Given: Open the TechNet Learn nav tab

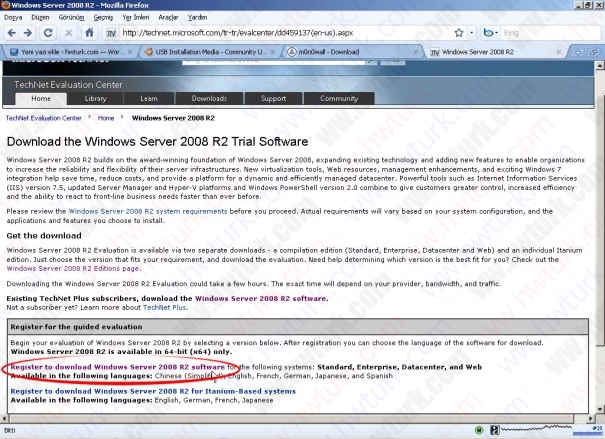Looking at the screenshot, I should (x=149, y=98).
